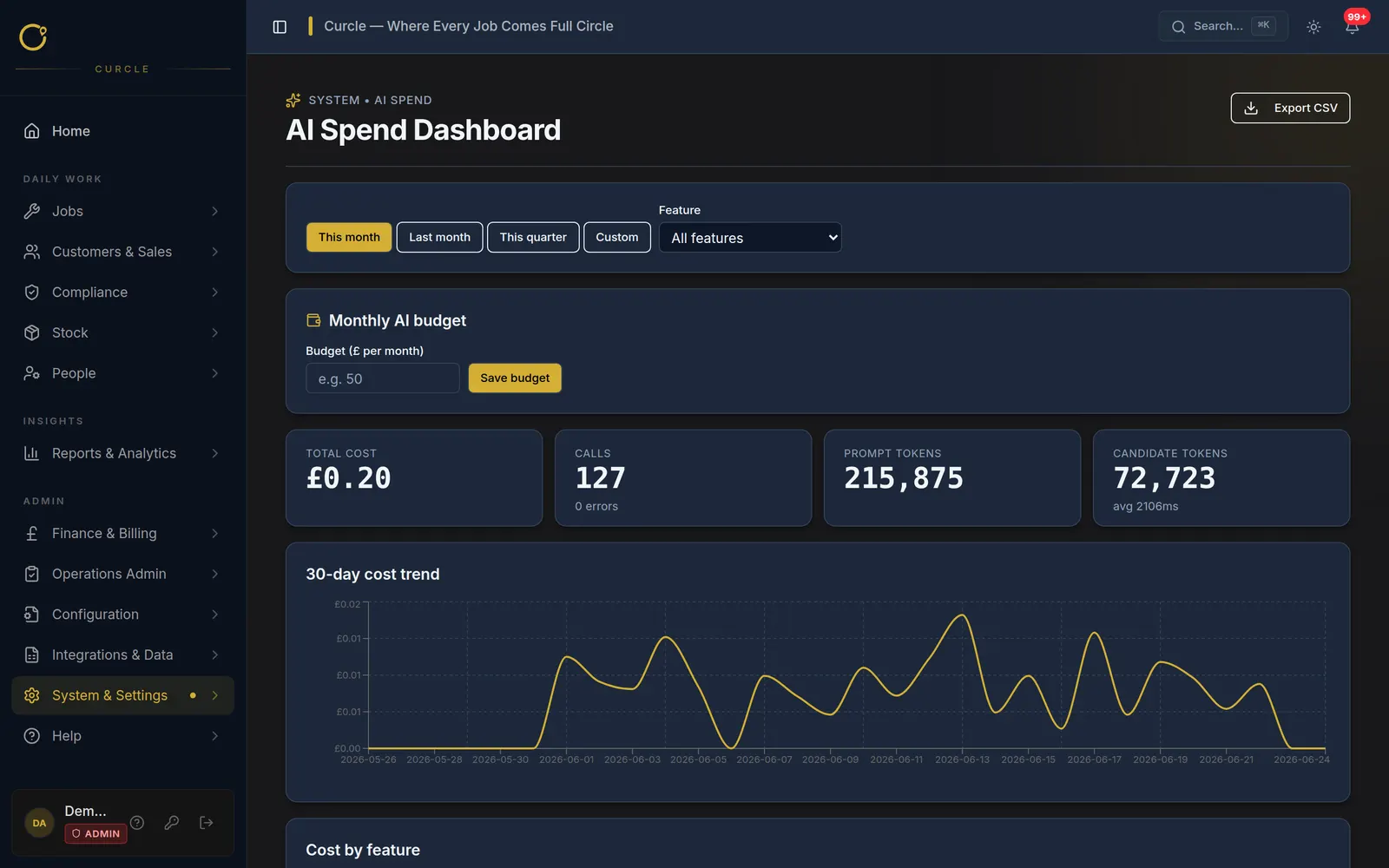Click the Integrations & Data document icon
This screenshot has width=1389, height=868.
click(32, 654)
